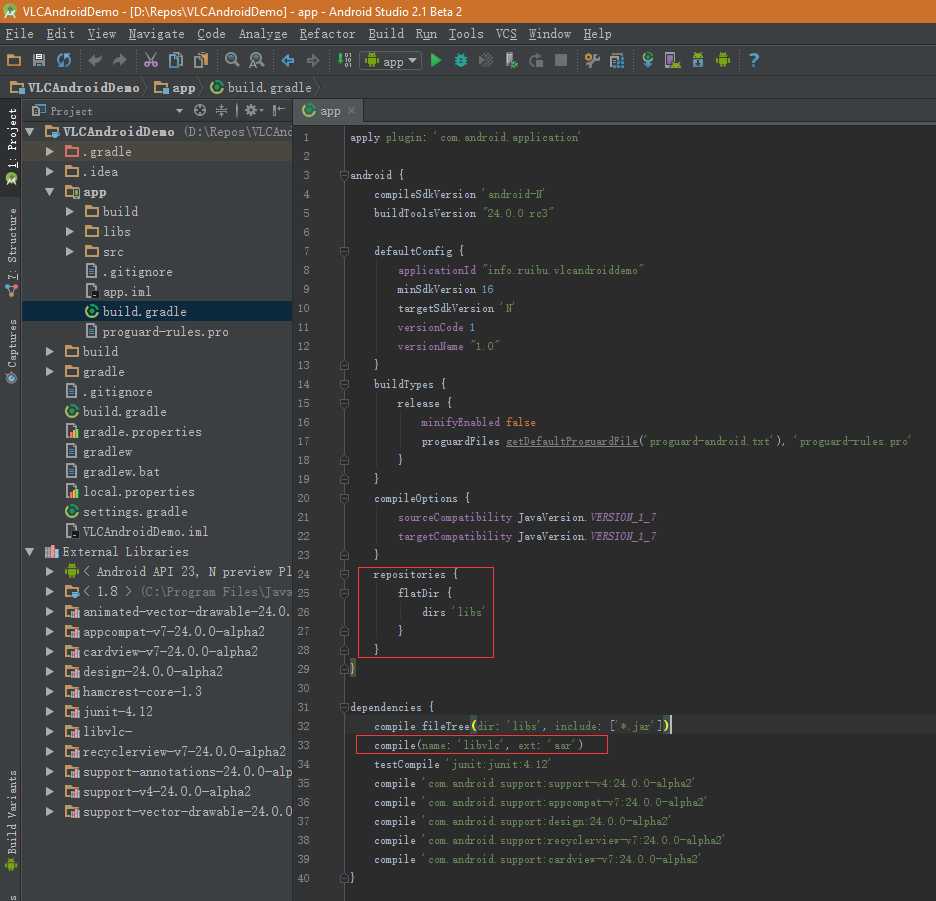Toggle the Captures side tool window

pos(11,351)
